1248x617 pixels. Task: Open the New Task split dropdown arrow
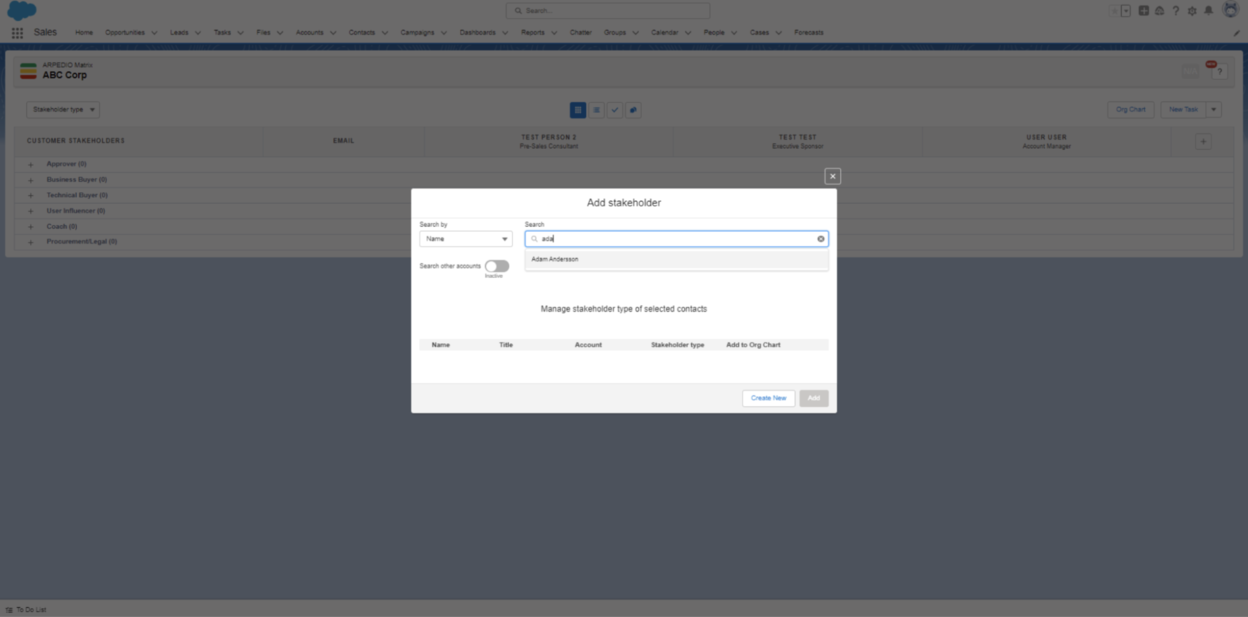pyautogui.click(x=1214, y=110)
